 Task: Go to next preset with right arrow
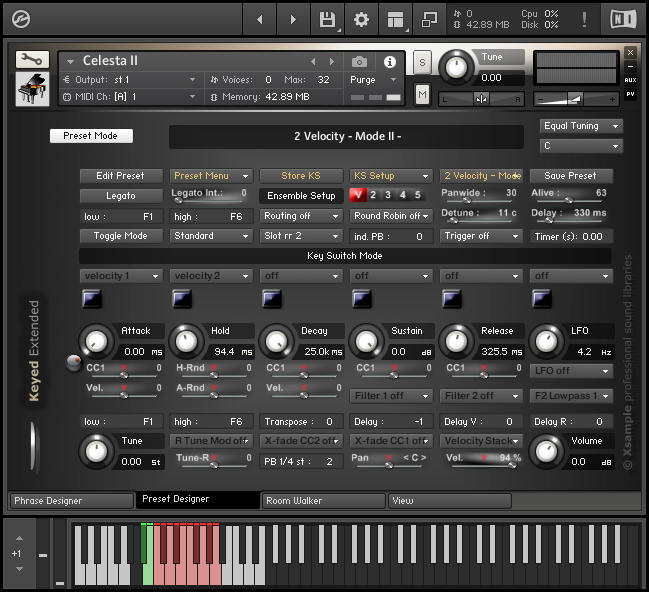pyautogui.click(x=293, y=19)
